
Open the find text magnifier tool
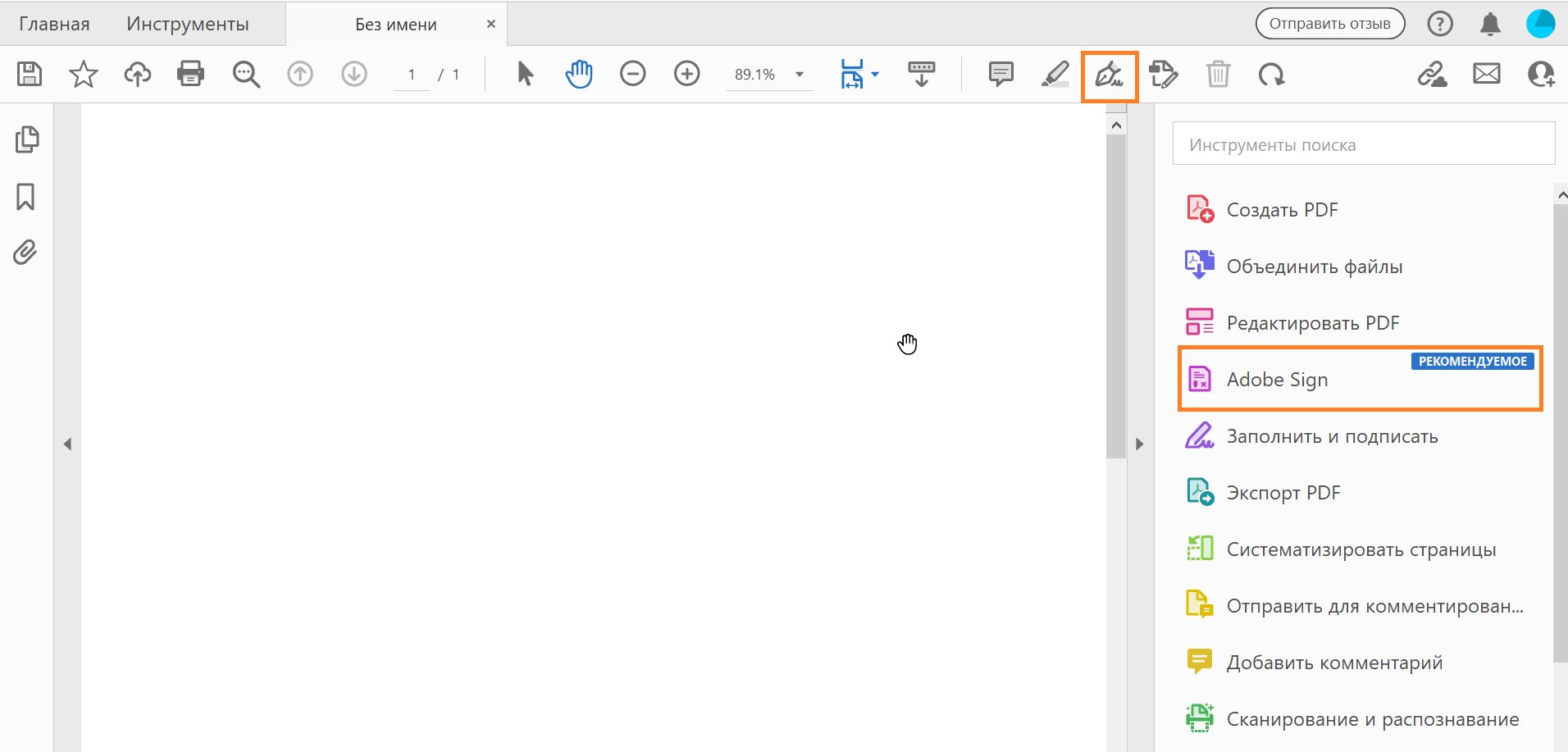tap(246, 74)
